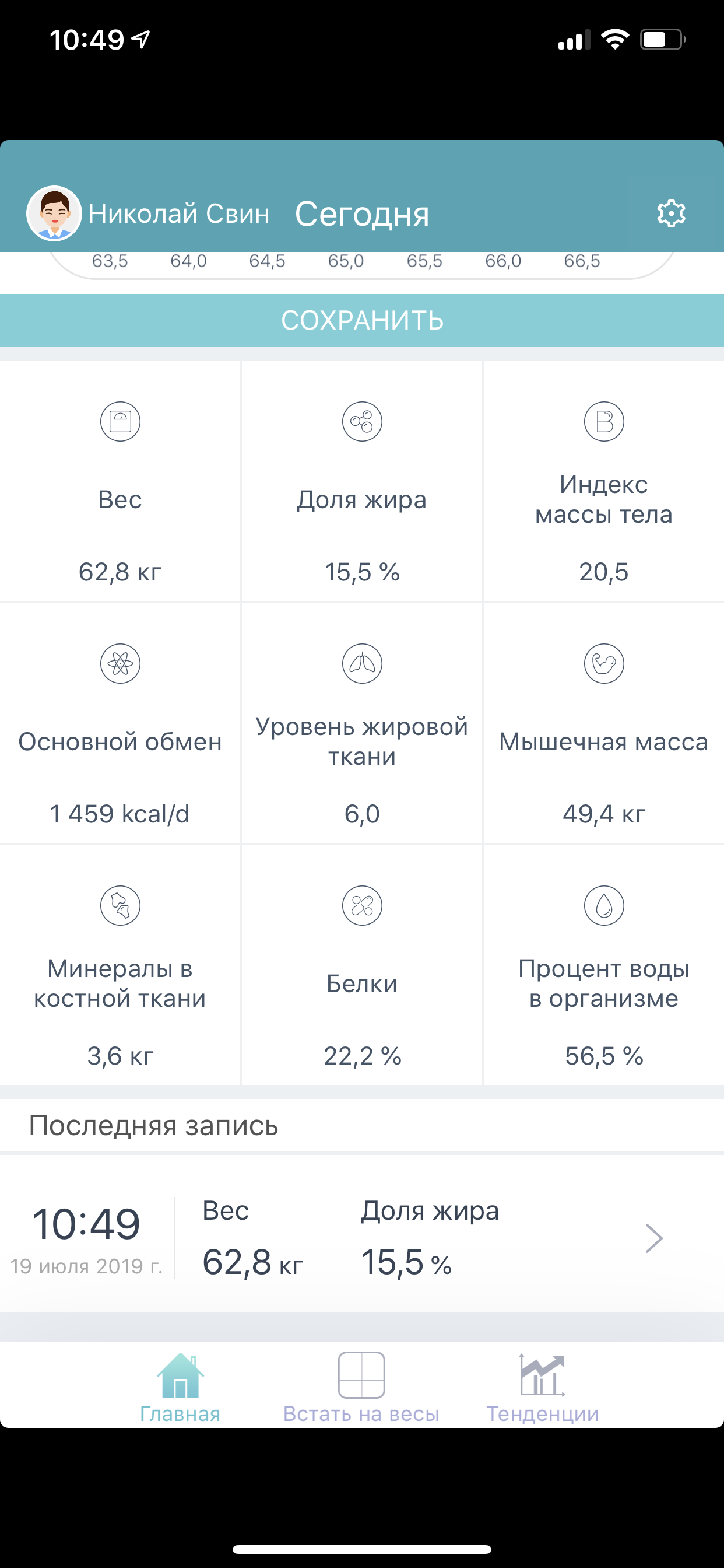Tap the Николай Свин profile name
Viewport: 724px width, 1568px height.
point(179,213)
